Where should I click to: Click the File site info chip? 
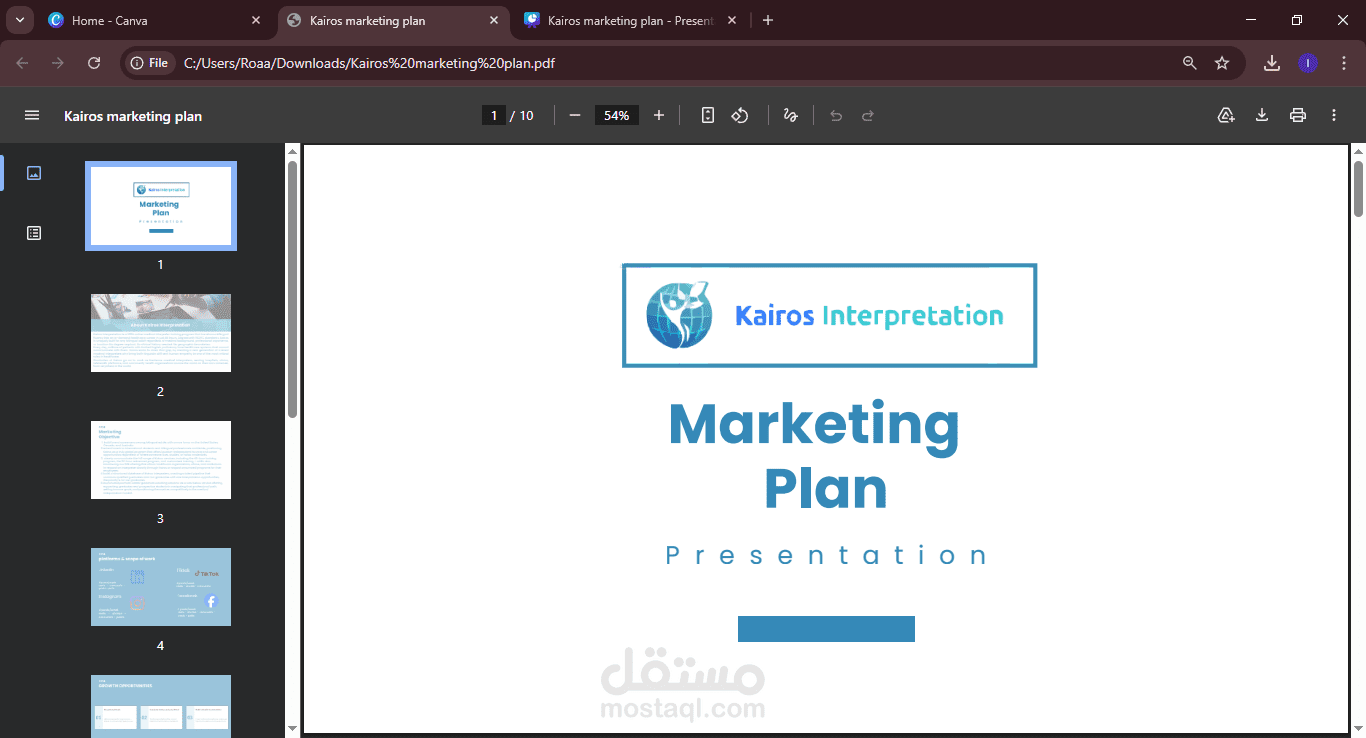pyautogui.click(x=150, y=63)
